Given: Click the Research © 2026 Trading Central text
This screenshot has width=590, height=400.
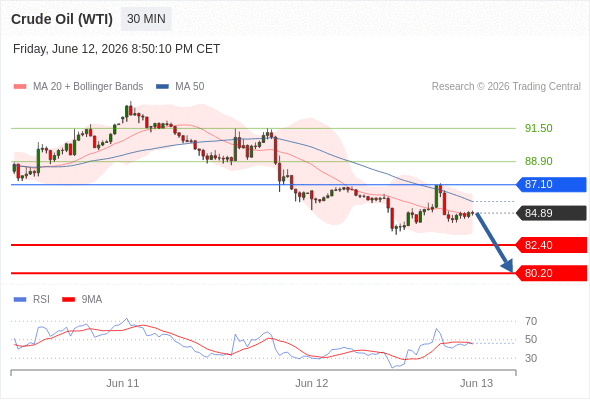Looking at the screenshot, I should click(x=506, y=87).
